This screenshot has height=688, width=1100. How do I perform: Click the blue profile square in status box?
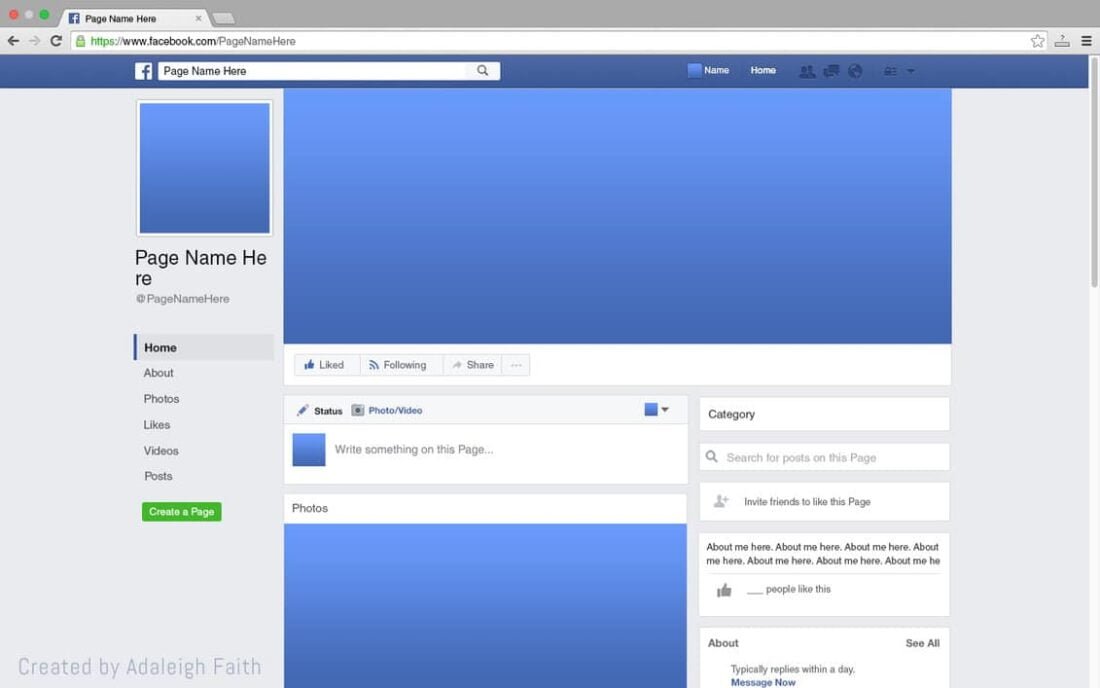click(x=309, y=449)
